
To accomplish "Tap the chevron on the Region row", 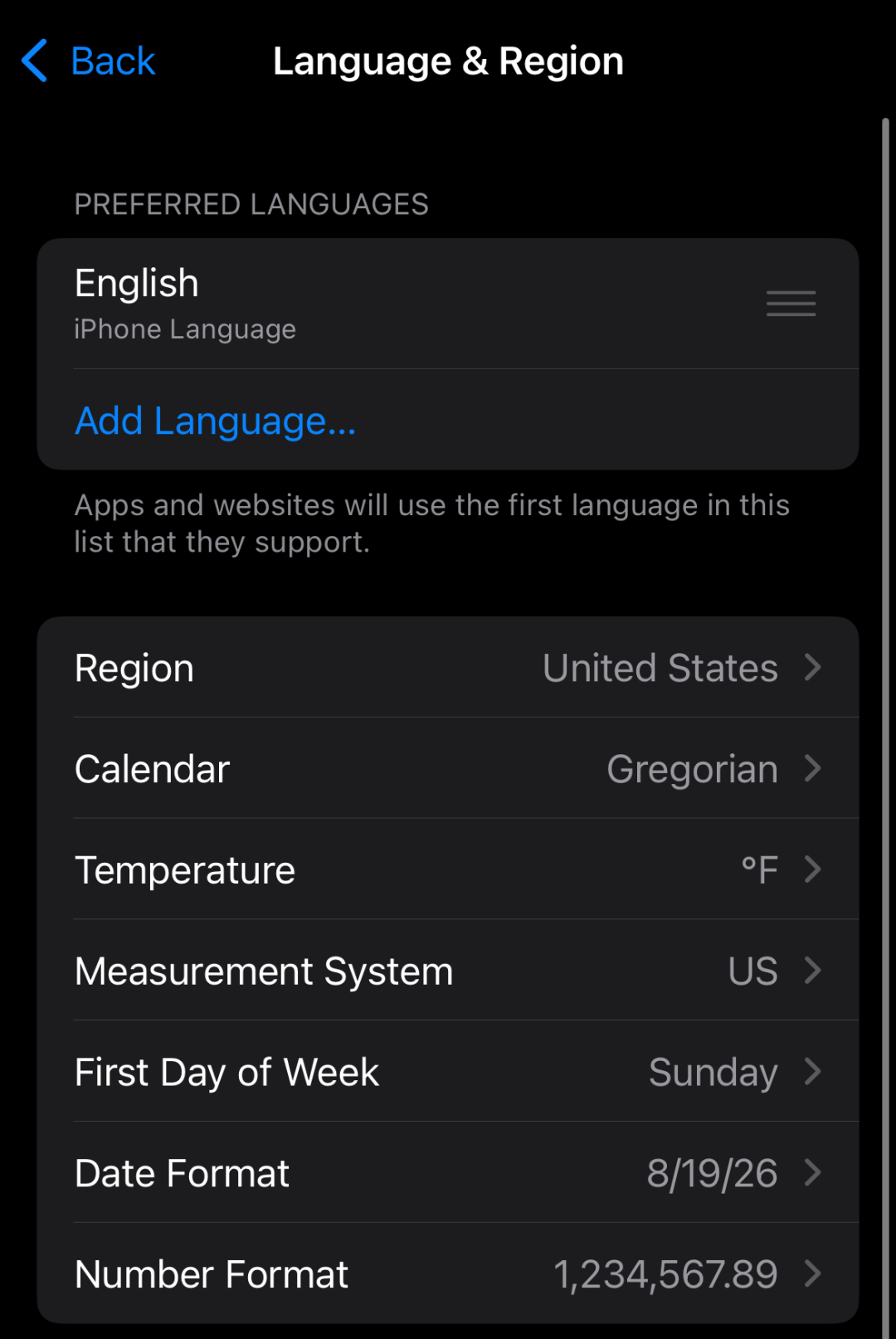I will (x=813, y=667).
